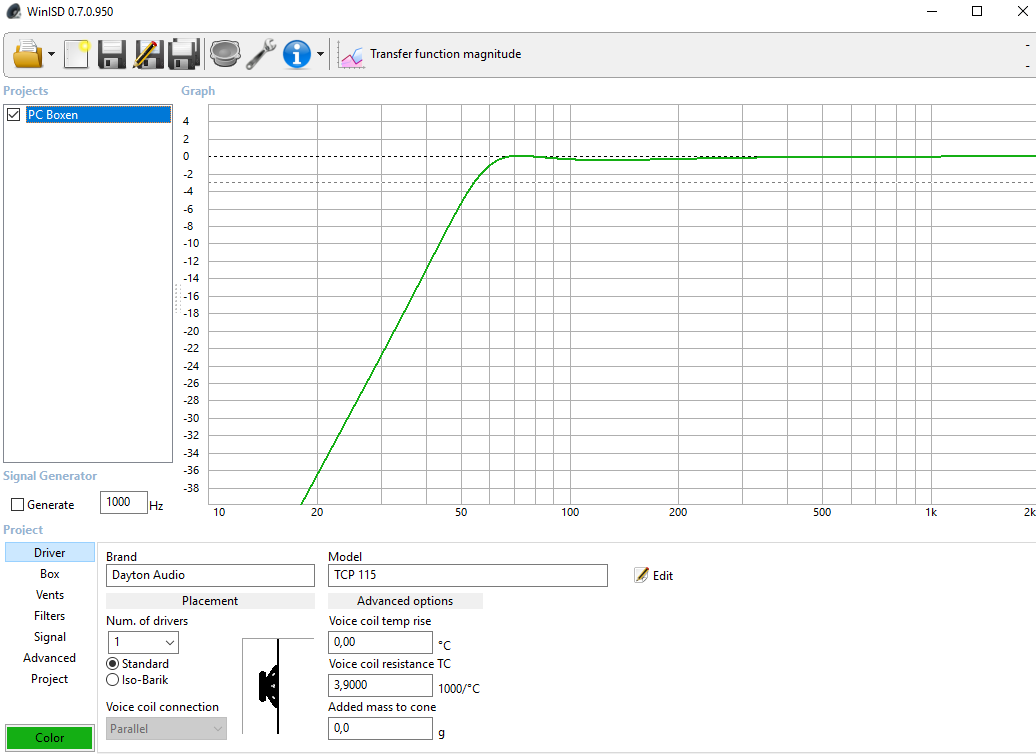
Task: Open the Transfer function magnitude graph selector
Action: point(429,54)
